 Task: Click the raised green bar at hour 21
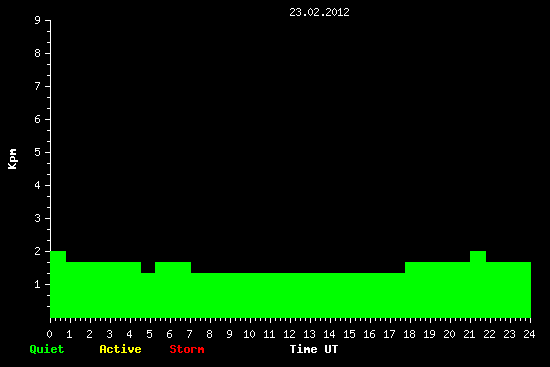[478, 284]
